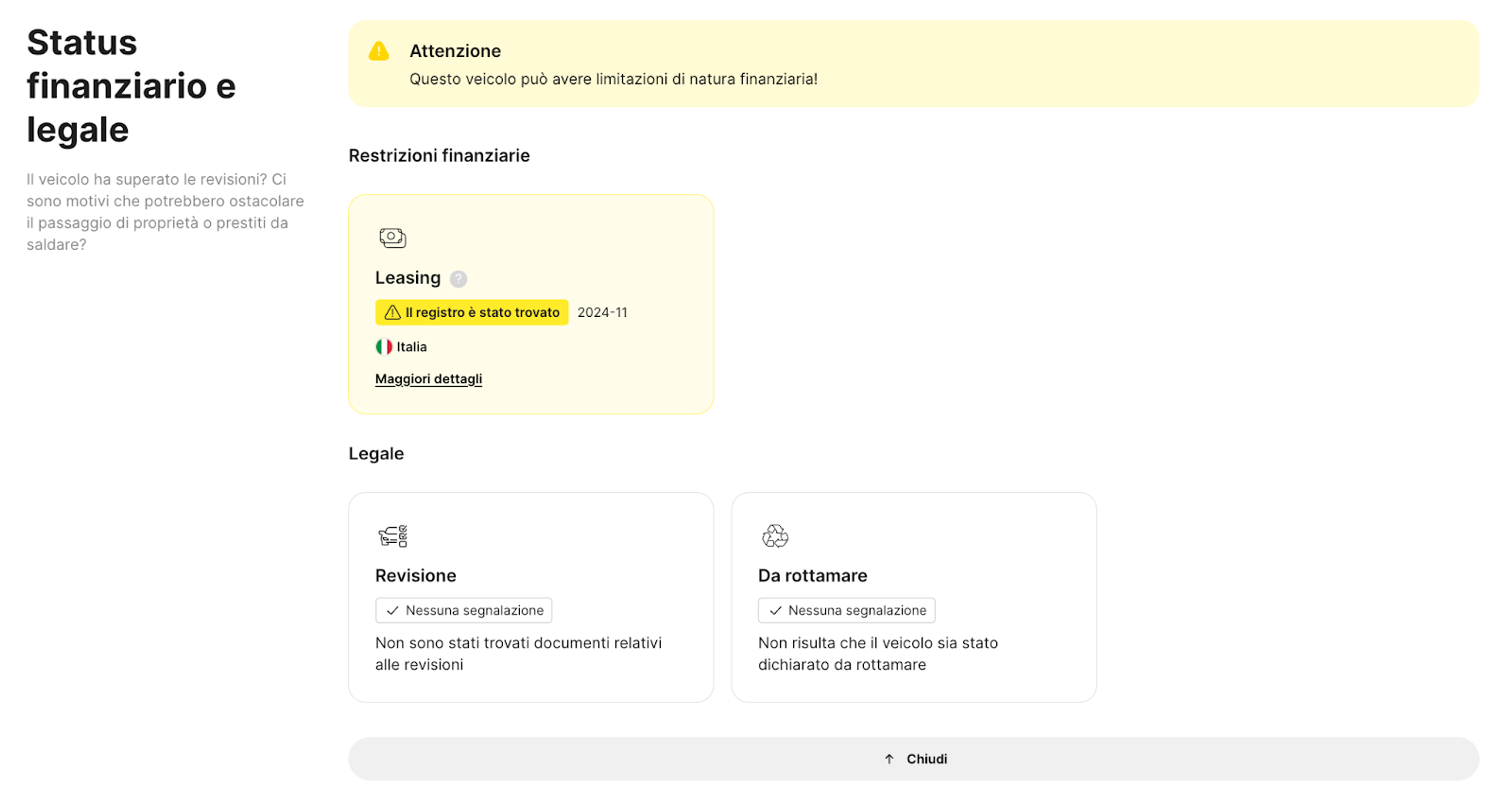Click the checkmark in Revisione's Nessuna segnalazione badge
This screenshot has width=1512, height=799.
pyautogui.click(x=393, y=610)
